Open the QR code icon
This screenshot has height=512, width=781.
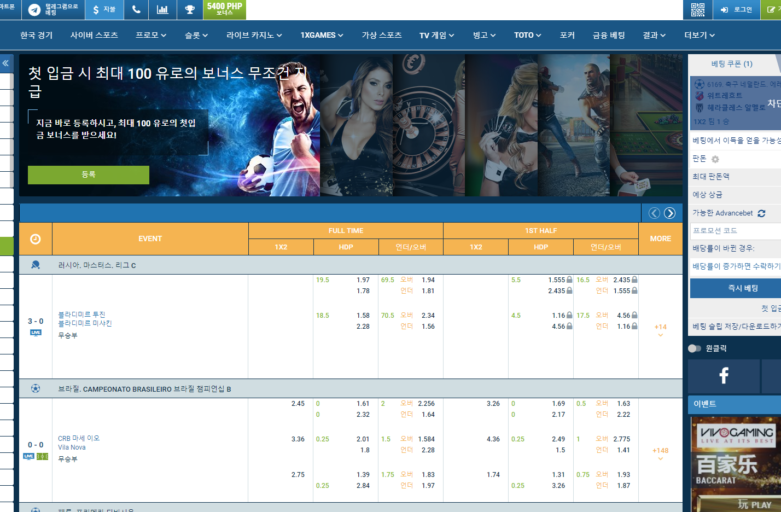tap(697, 9)
